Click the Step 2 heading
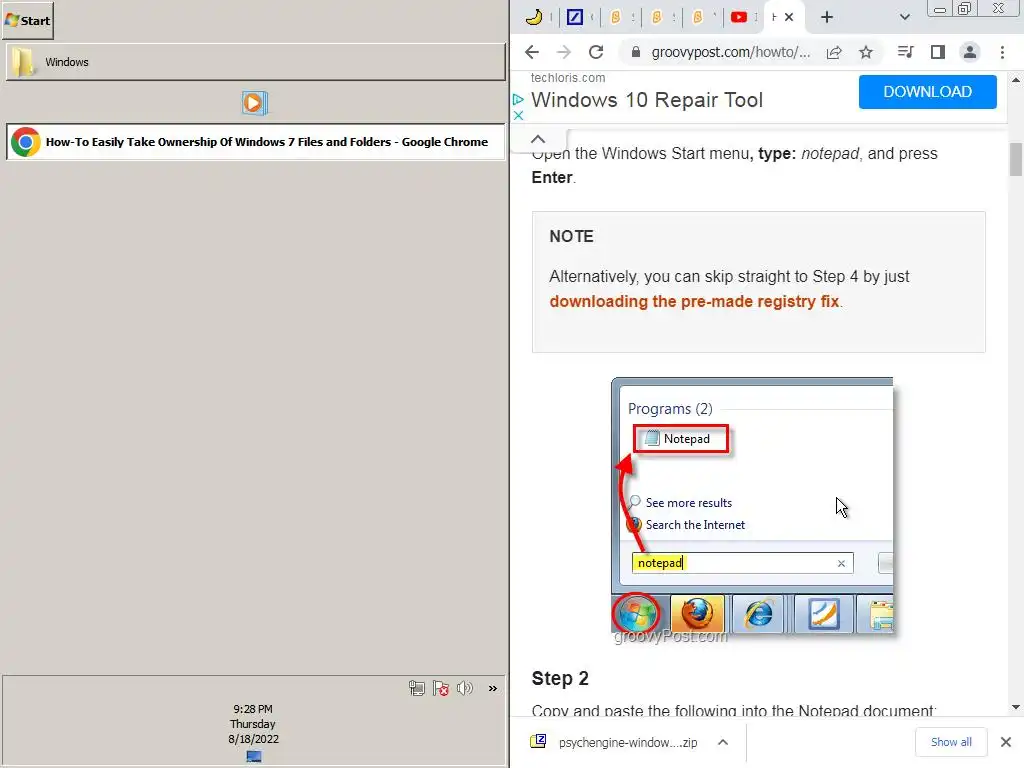 (560, 679)
